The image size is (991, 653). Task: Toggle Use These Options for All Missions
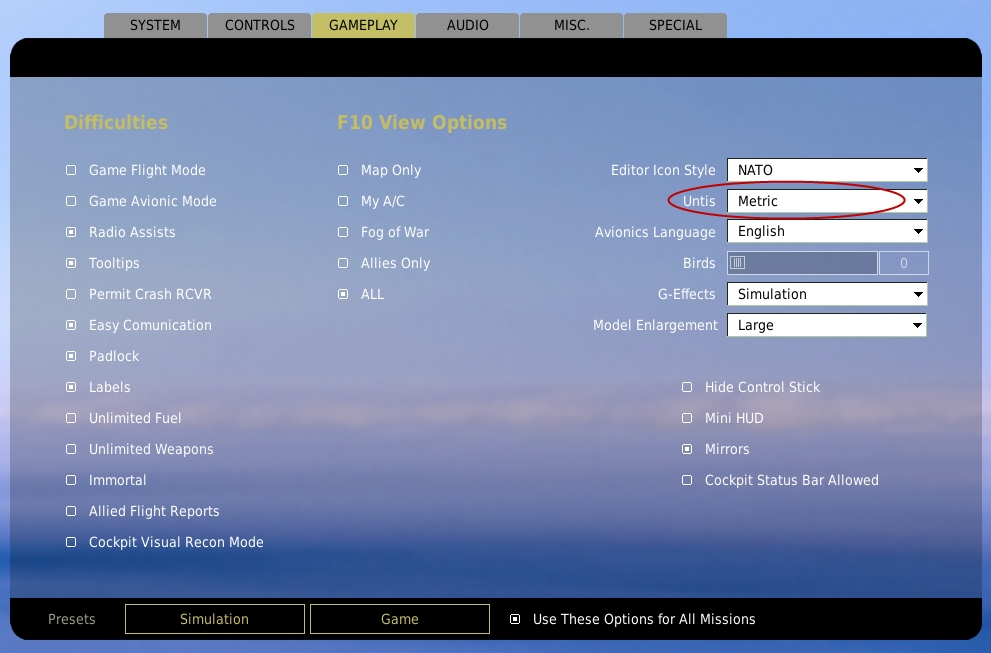coord(515,619)
